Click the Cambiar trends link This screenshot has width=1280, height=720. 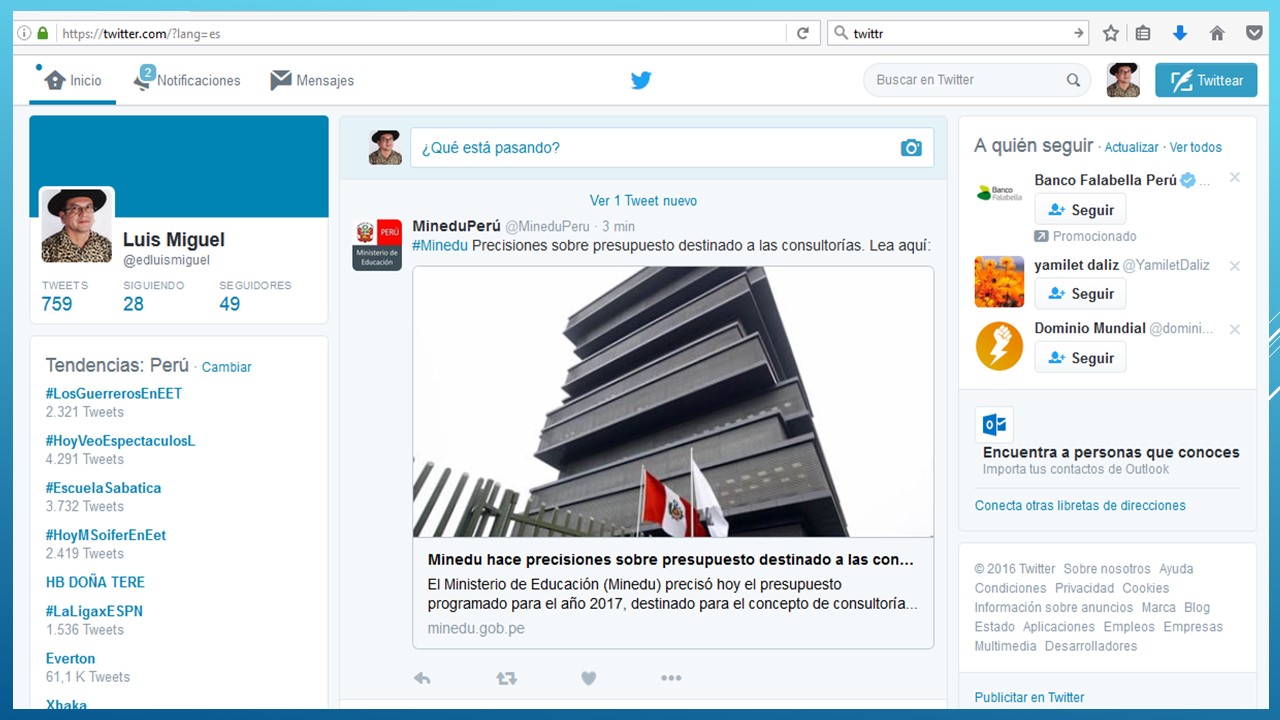[x=227, y=367]
